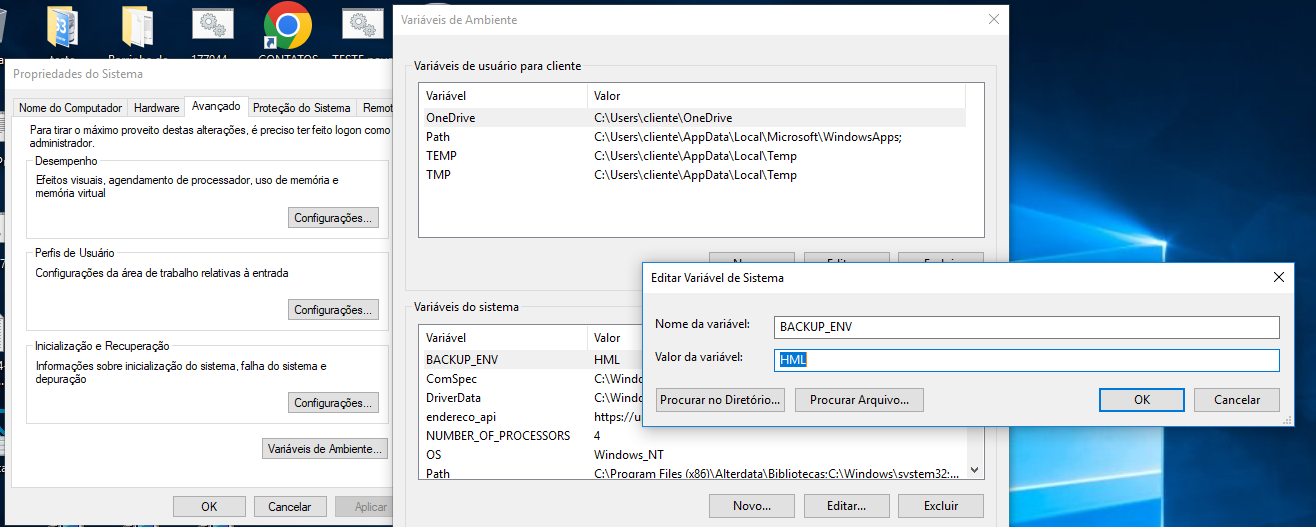
Task: Click the Procurar Arquivo button
Action: 859,400
